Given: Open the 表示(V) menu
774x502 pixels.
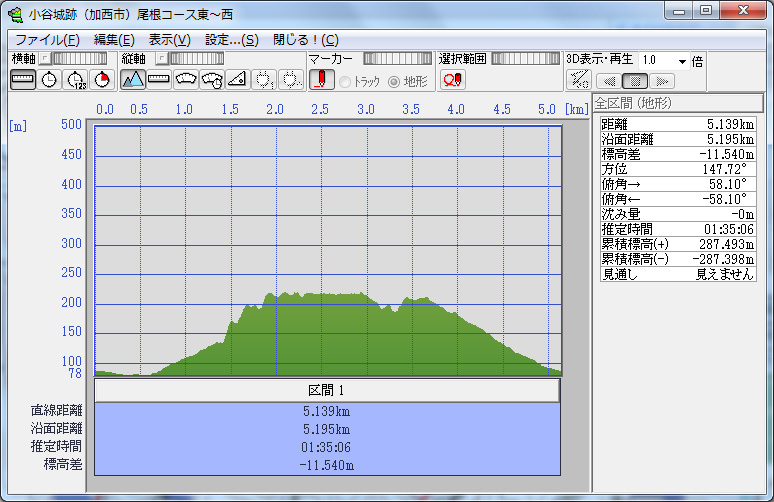Looking at the screenshot, I should pyautogui.click(x=169, y=39).
